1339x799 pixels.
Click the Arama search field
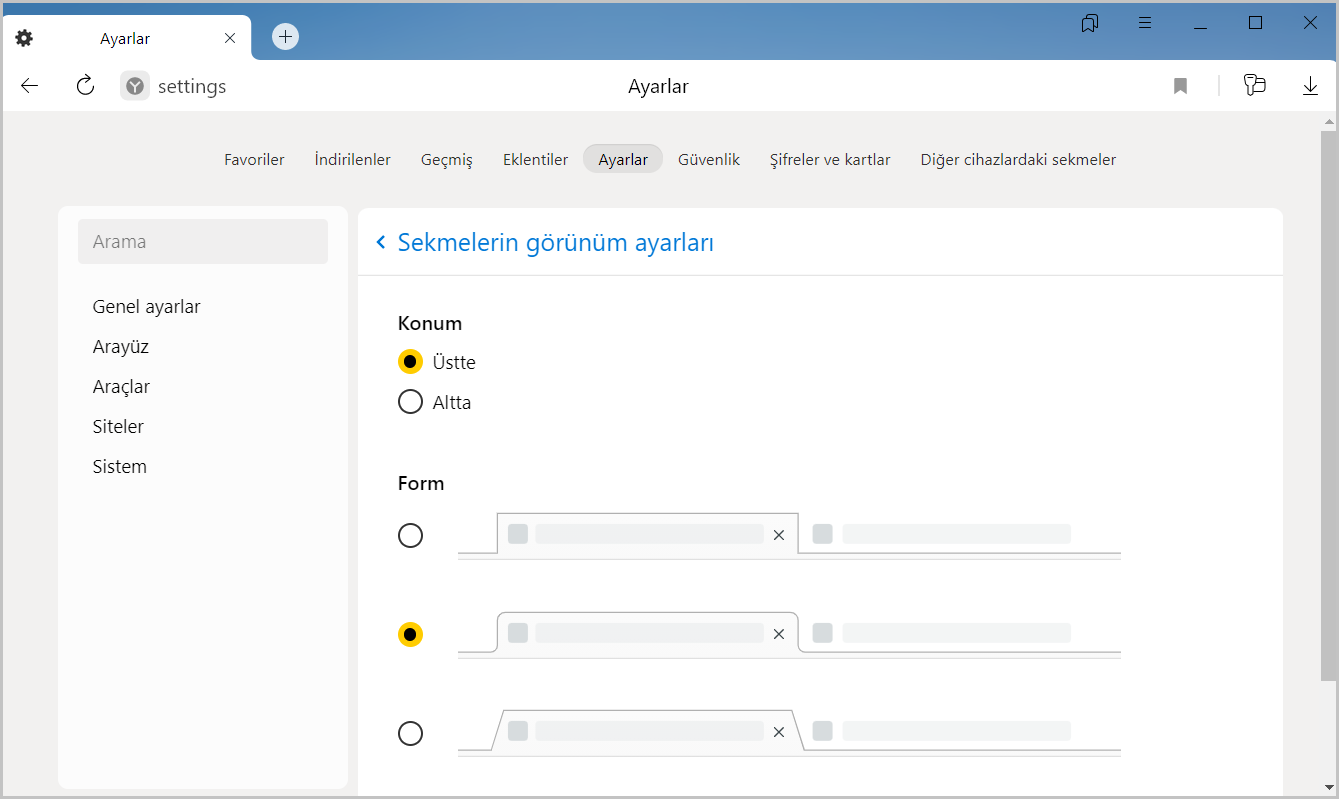203,242
